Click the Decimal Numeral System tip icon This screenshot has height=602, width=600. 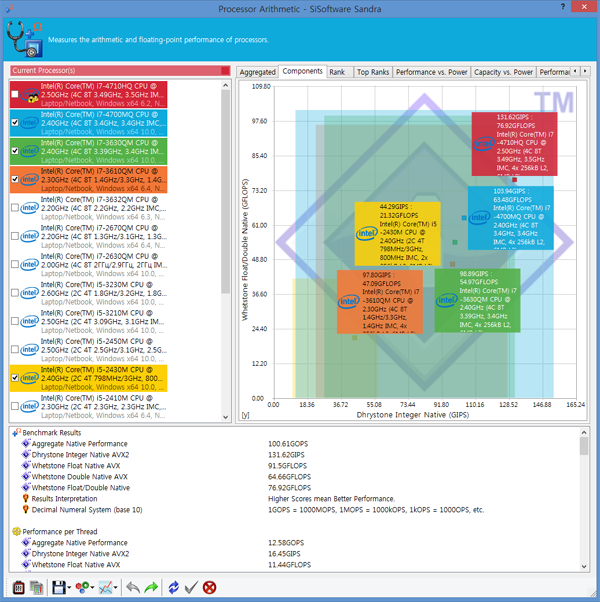pyautogui.click(x=26, y=509)
